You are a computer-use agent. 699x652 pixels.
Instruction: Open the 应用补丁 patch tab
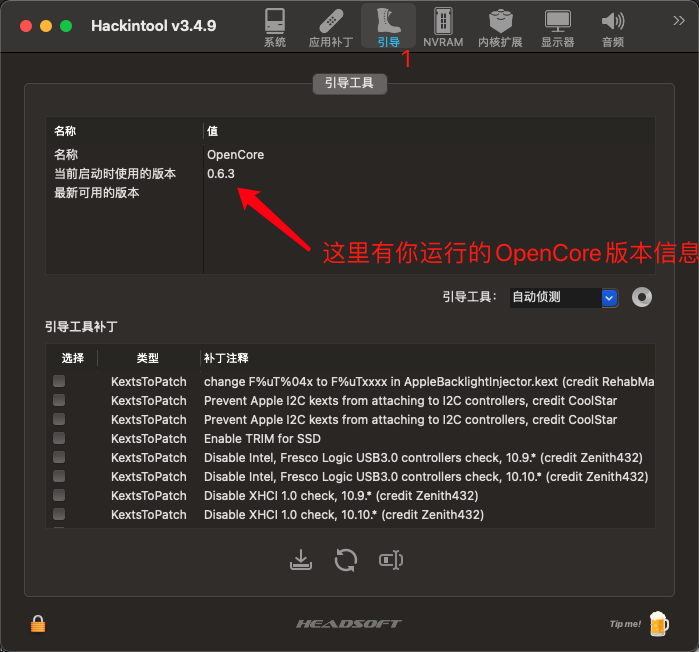coord(331,28)
